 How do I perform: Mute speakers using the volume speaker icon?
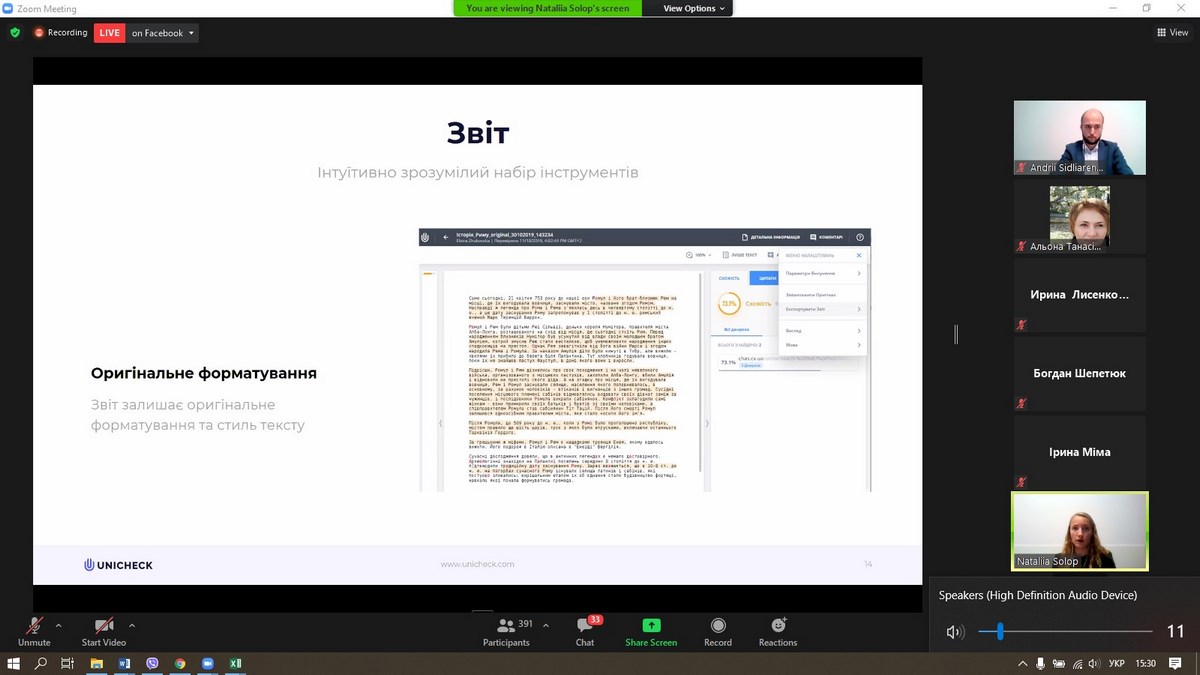(955, 632)
